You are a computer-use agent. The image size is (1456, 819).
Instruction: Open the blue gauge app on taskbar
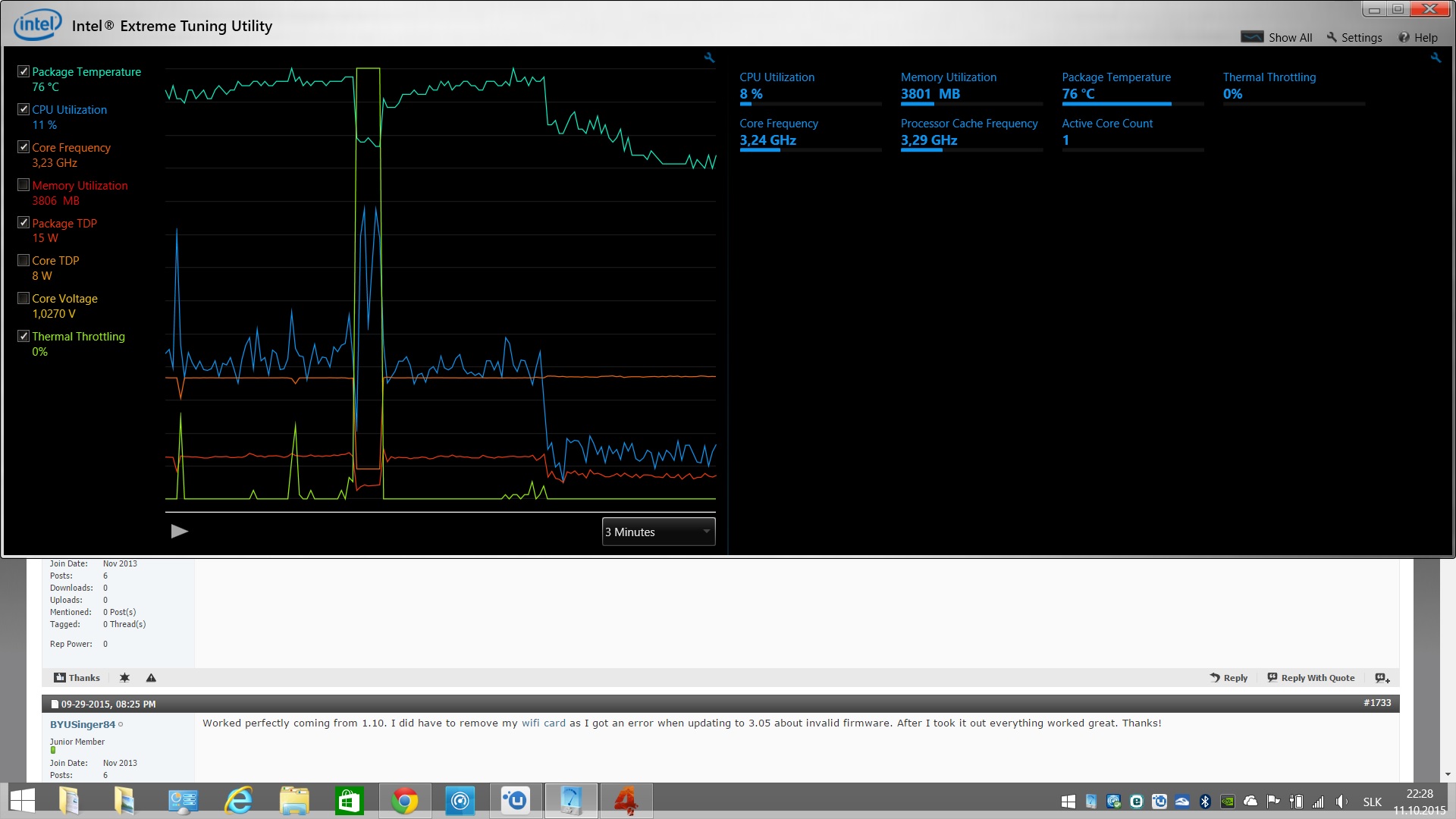point(460,801)
